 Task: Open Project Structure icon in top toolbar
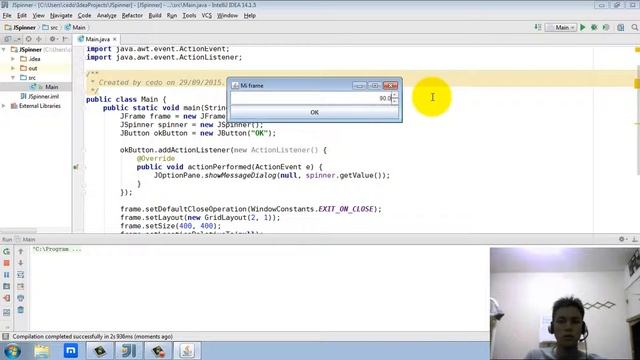click(621, 27)
